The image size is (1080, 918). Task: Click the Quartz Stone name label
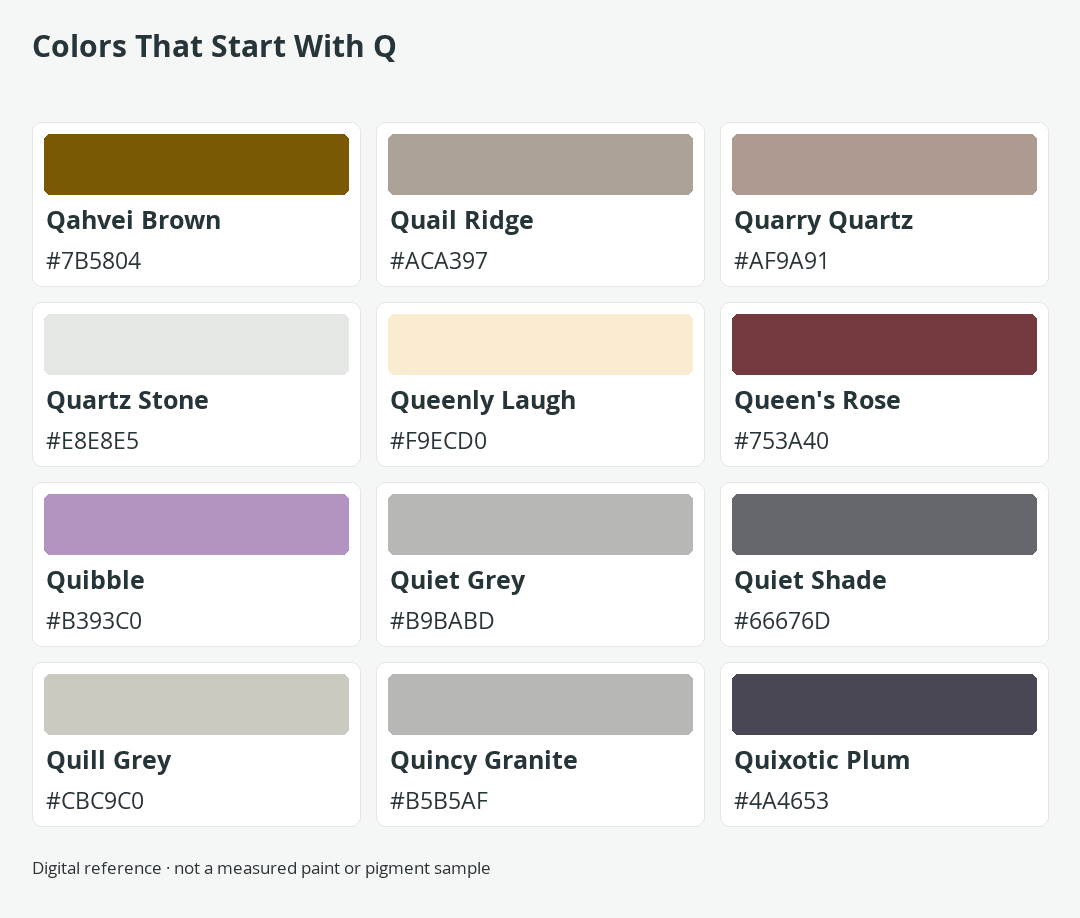point(127,401)
